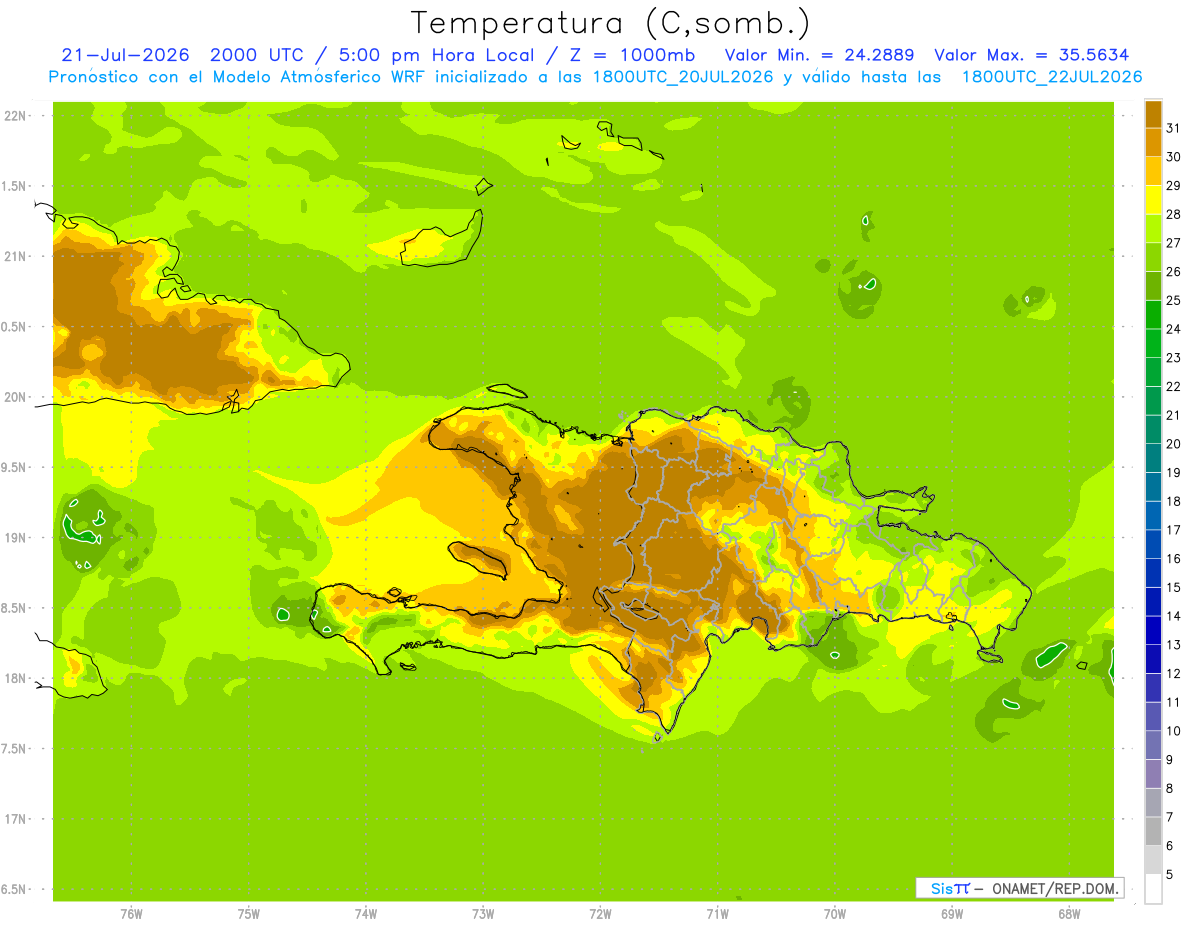
Task: Pick the blue swatch between 17 and 16
Action: pos(1153,544)
